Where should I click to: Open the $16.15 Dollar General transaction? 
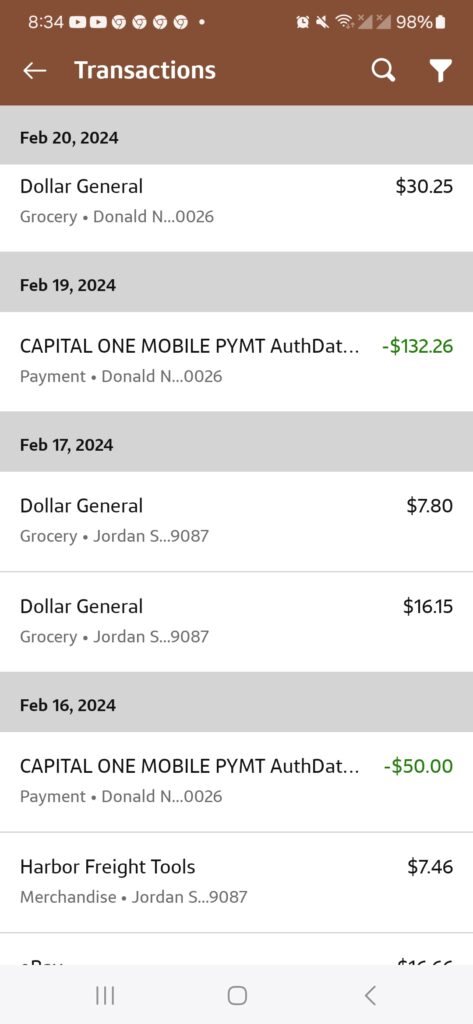236,622
